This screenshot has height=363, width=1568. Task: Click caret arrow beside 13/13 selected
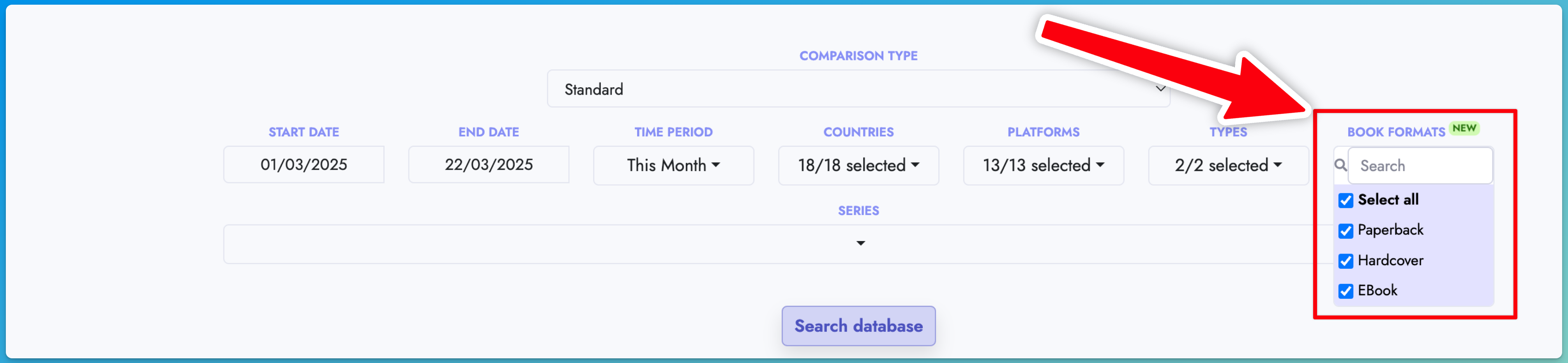(1100, 165)
